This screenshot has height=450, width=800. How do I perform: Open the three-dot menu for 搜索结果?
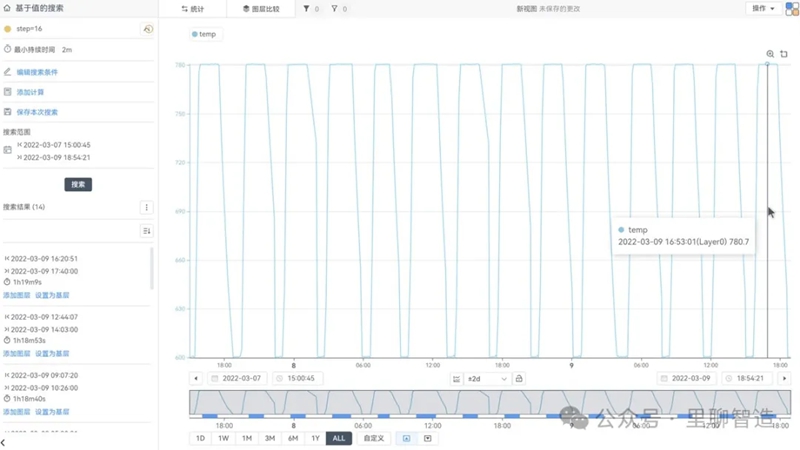click(x=147, y=208)
